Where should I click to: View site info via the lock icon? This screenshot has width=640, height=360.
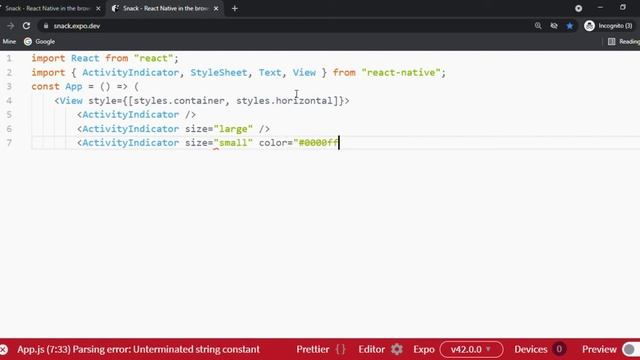tap(46, 26)
